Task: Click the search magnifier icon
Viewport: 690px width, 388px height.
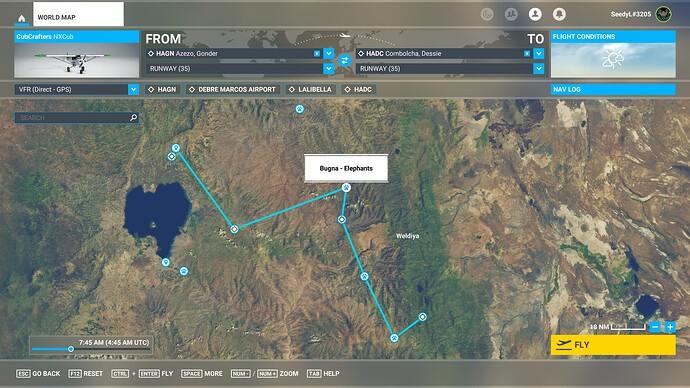Action: 133,117
